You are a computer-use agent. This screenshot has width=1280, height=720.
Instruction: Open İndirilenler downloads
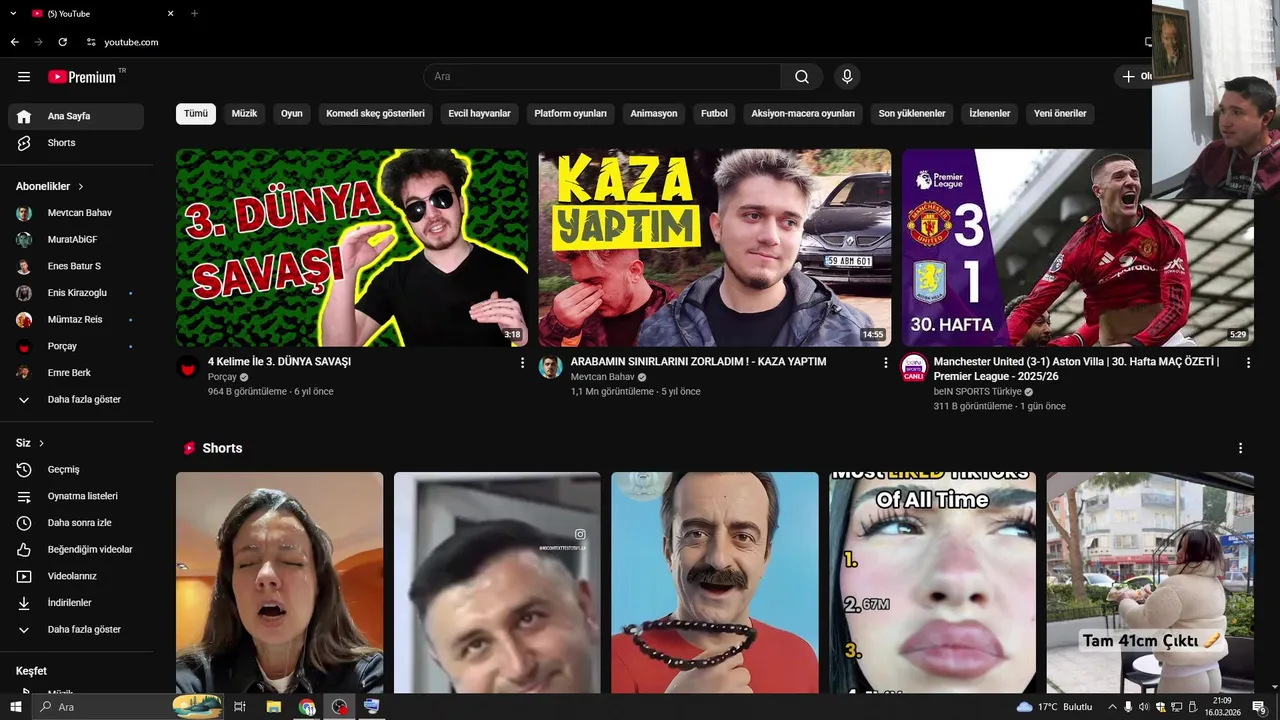pos(76,603)
